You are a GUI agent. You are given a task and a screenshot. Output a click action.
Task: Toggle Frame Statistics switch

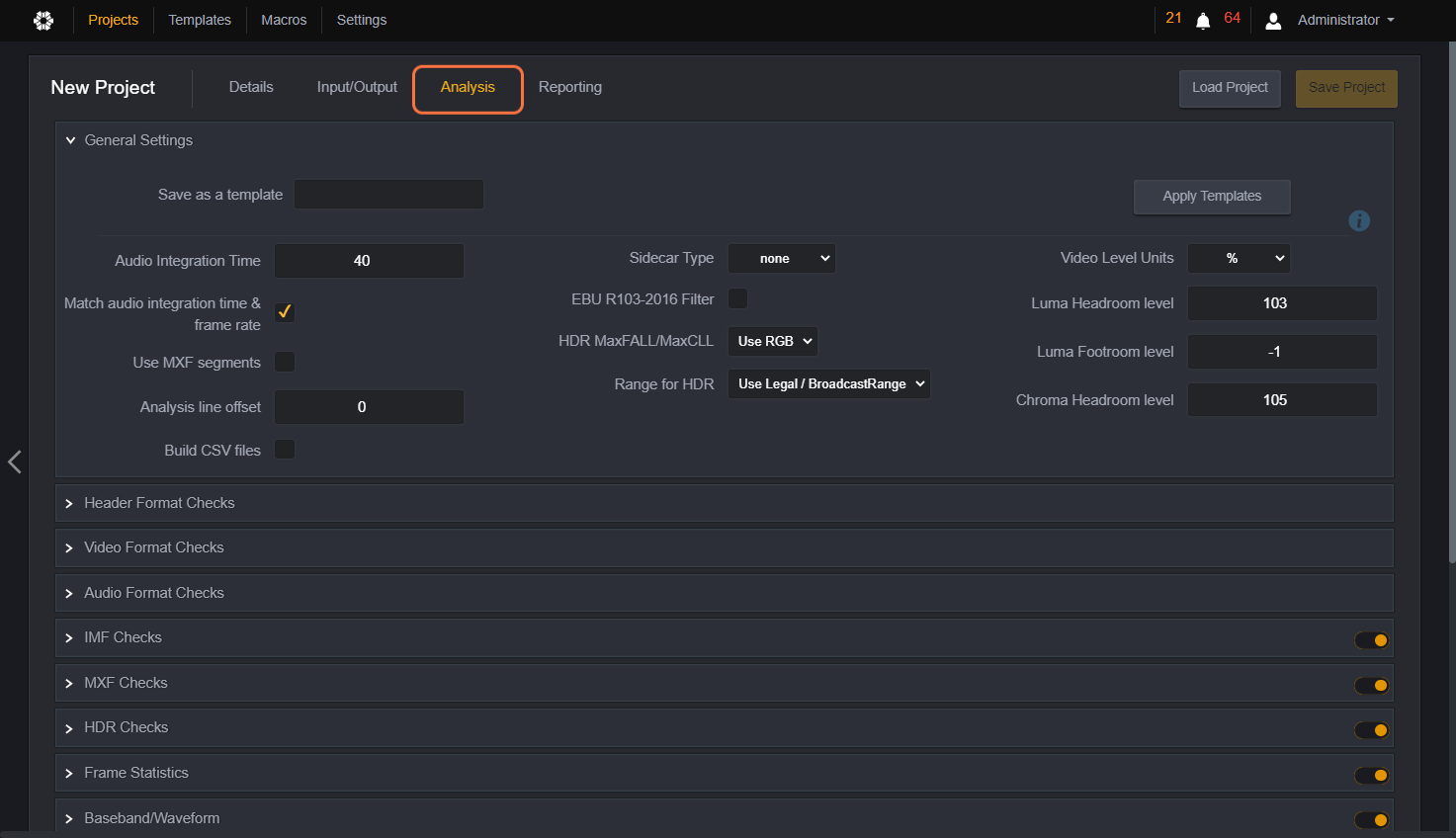(1371, 775)
